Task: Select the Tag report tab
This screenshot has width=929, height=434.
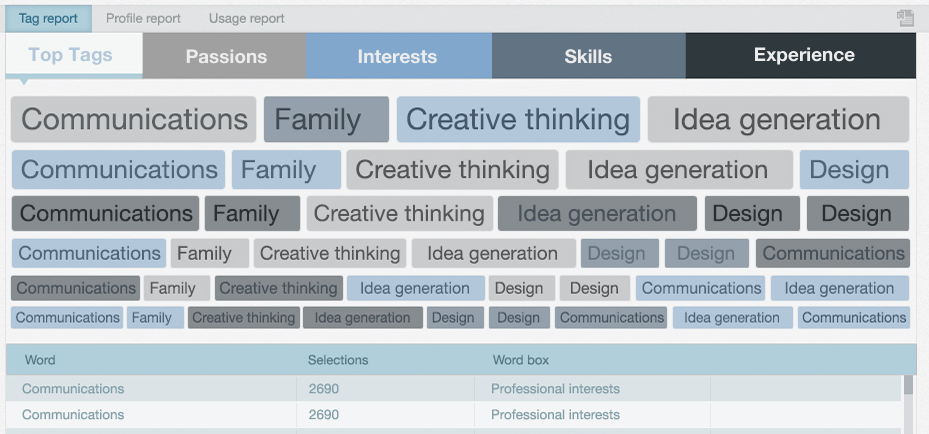Action: [49, 18]
